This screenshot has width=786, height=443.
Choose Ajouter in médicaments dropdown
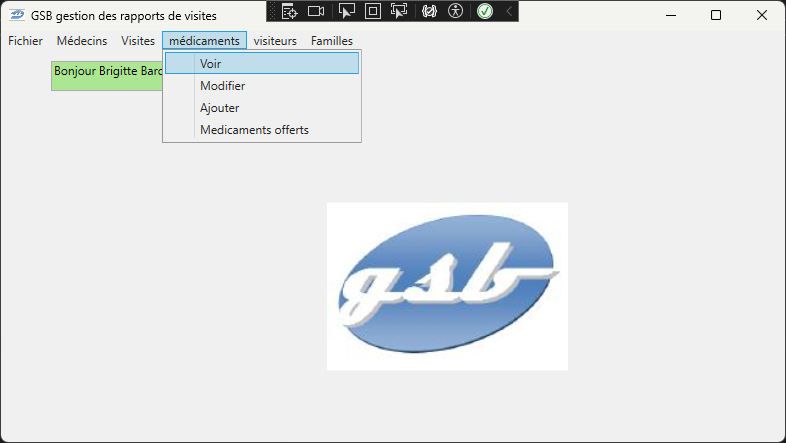tap(262, 108)
